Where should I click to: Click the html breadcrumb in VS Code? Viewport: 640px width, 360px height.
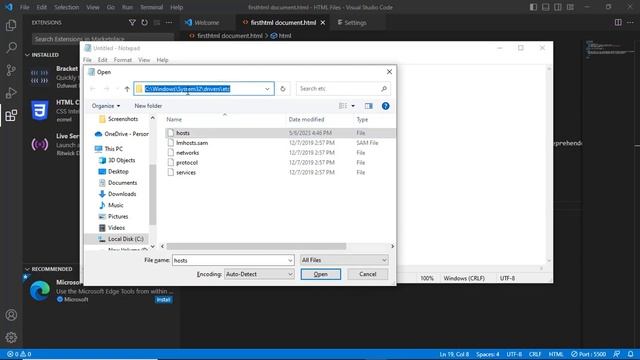[285, 36]
